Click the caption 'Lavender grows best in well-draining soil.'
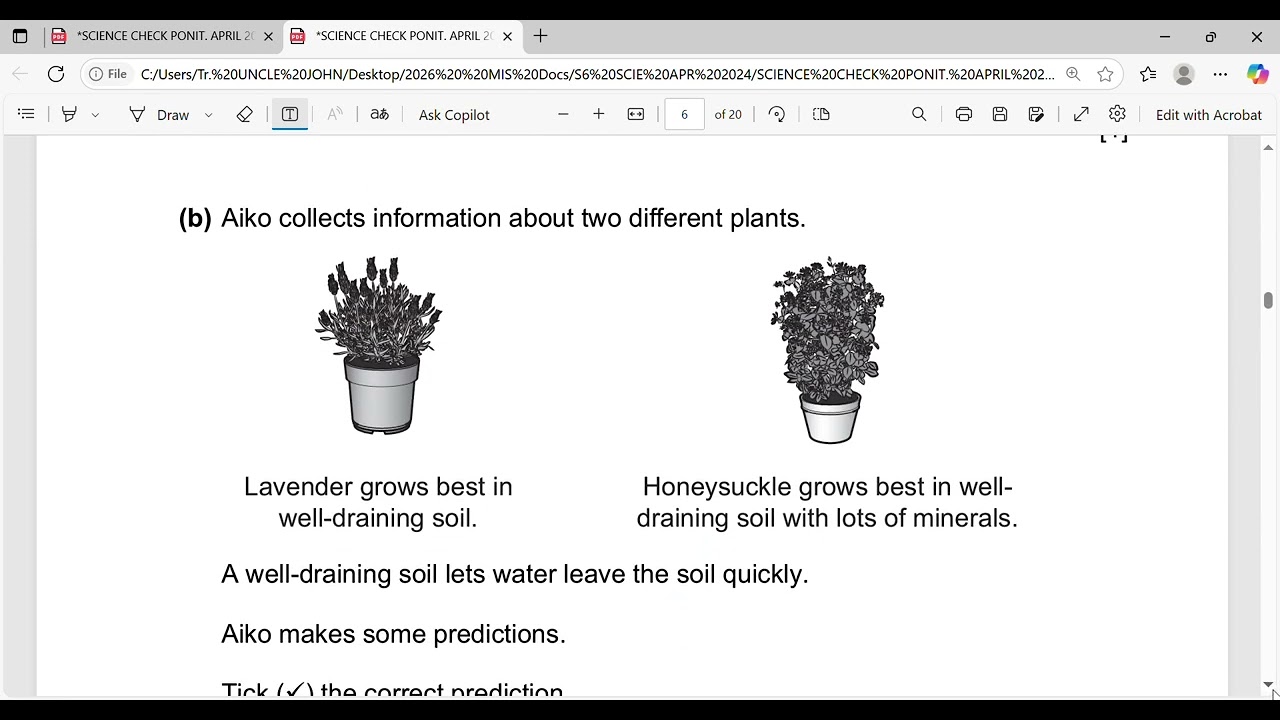Screen dimensions: 1280x720 378,502
